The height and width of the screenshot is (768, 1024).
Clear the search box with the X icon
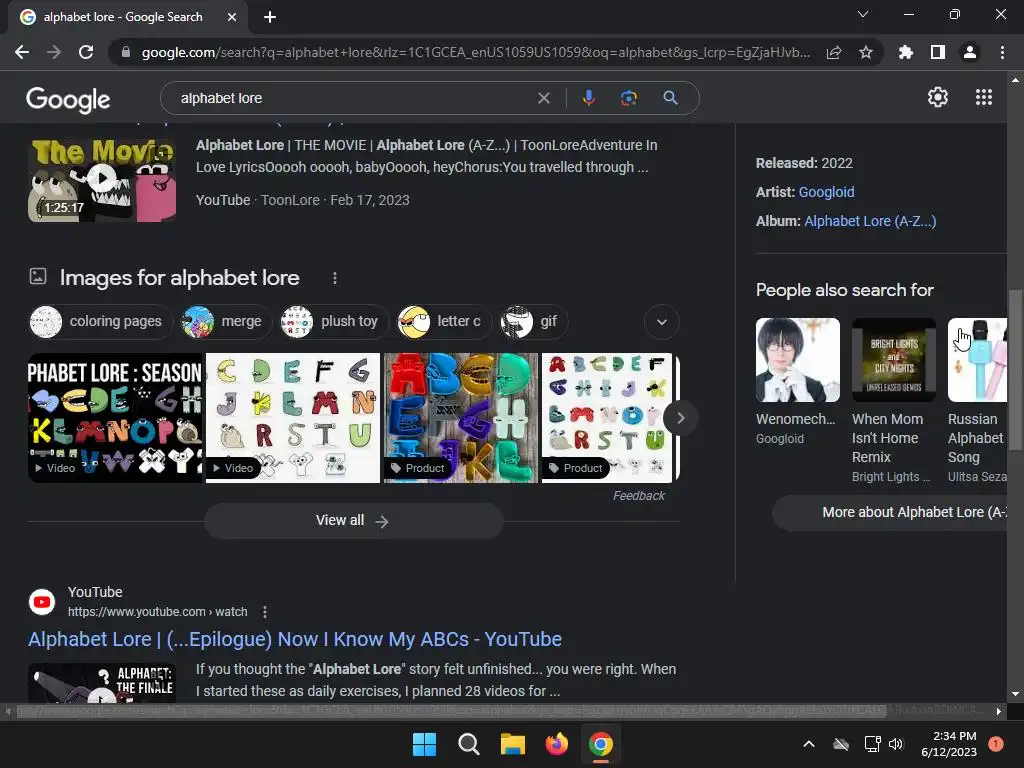click(543, 98)
